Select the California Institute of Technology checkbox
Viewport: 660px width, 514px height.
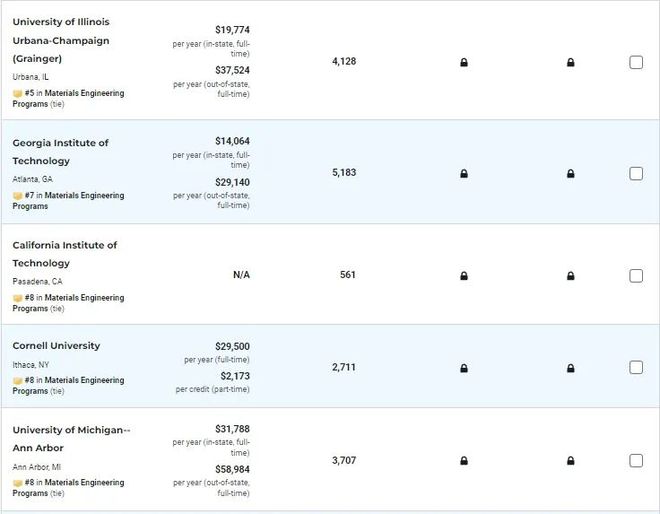(x=636, y=275)
